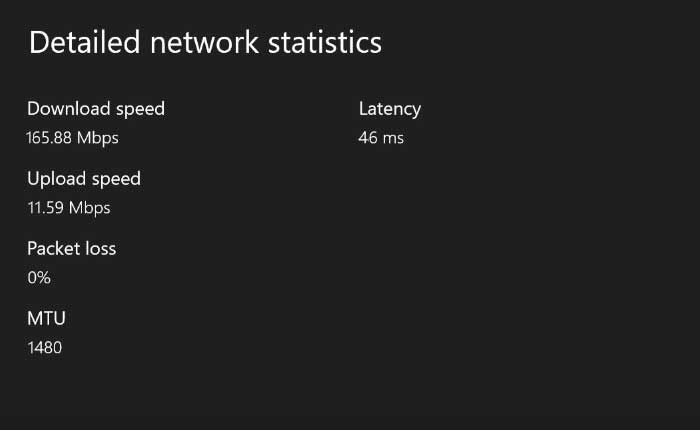Viewport: 700px width, 430px height.
Task: Click the 'Detailed network statistics' heading
Action: 205,43
